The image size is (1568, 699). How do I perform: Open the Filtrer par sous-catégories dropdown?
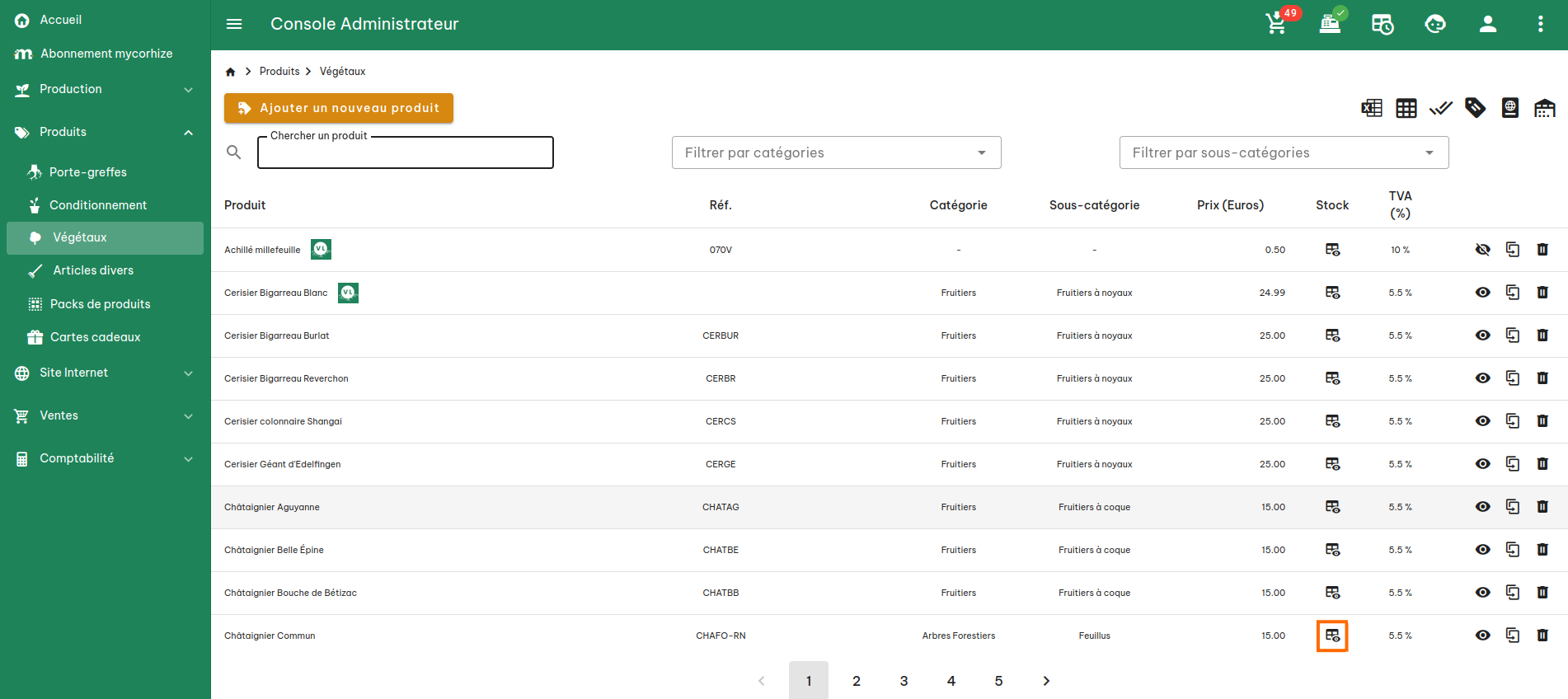point(1283,152)
